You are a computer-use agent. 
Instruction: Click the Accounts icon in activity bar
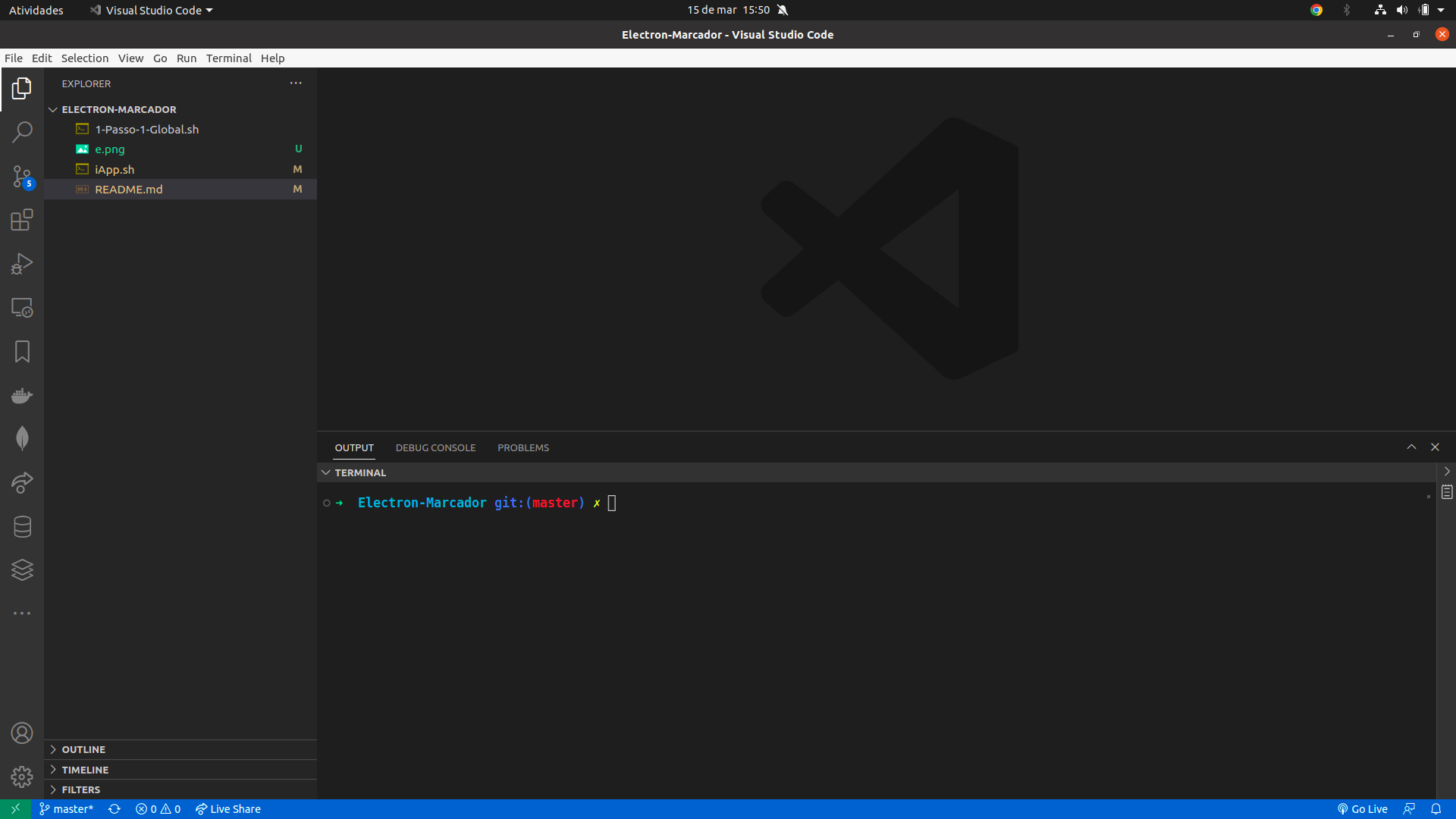22,733
